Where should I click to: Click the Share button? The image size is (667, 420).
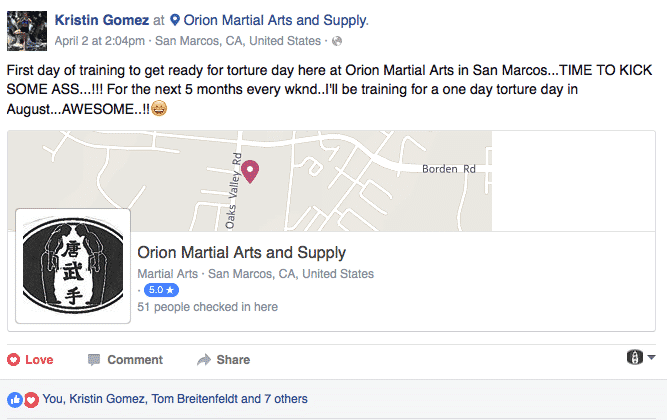pyautogui.click(x=223, y=360)
